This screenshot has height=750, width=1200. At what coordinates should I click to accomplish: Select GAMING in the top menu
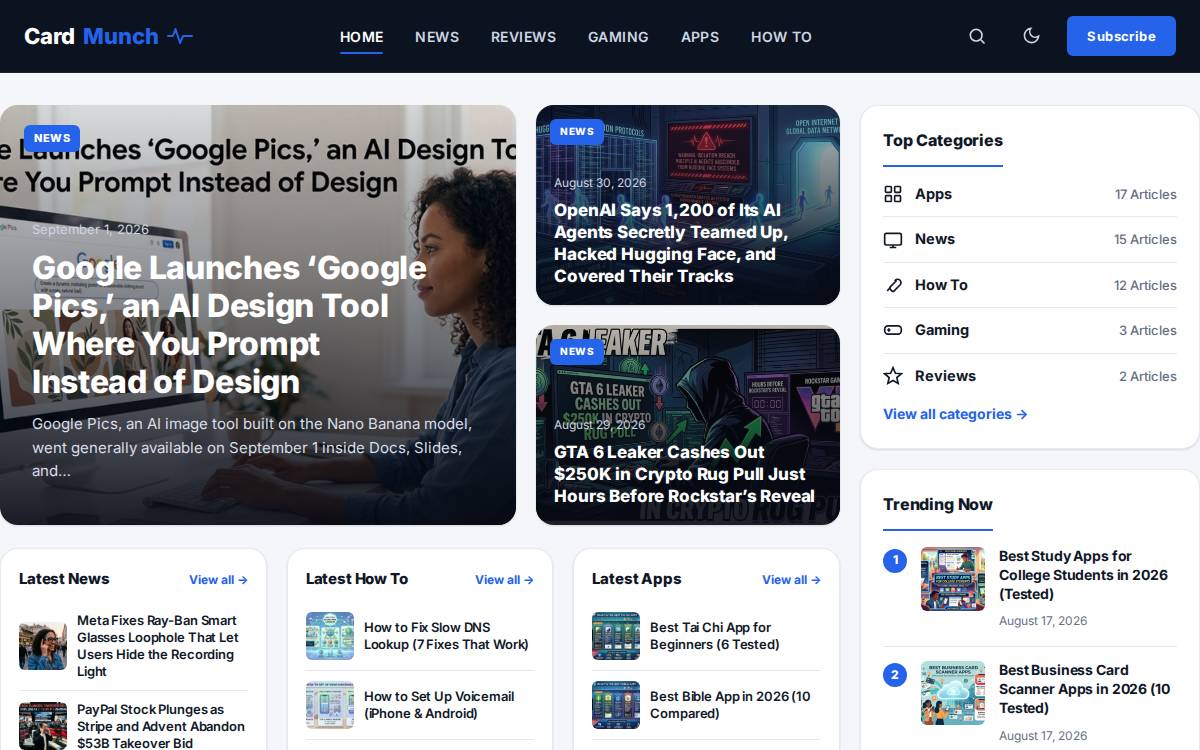618,37
